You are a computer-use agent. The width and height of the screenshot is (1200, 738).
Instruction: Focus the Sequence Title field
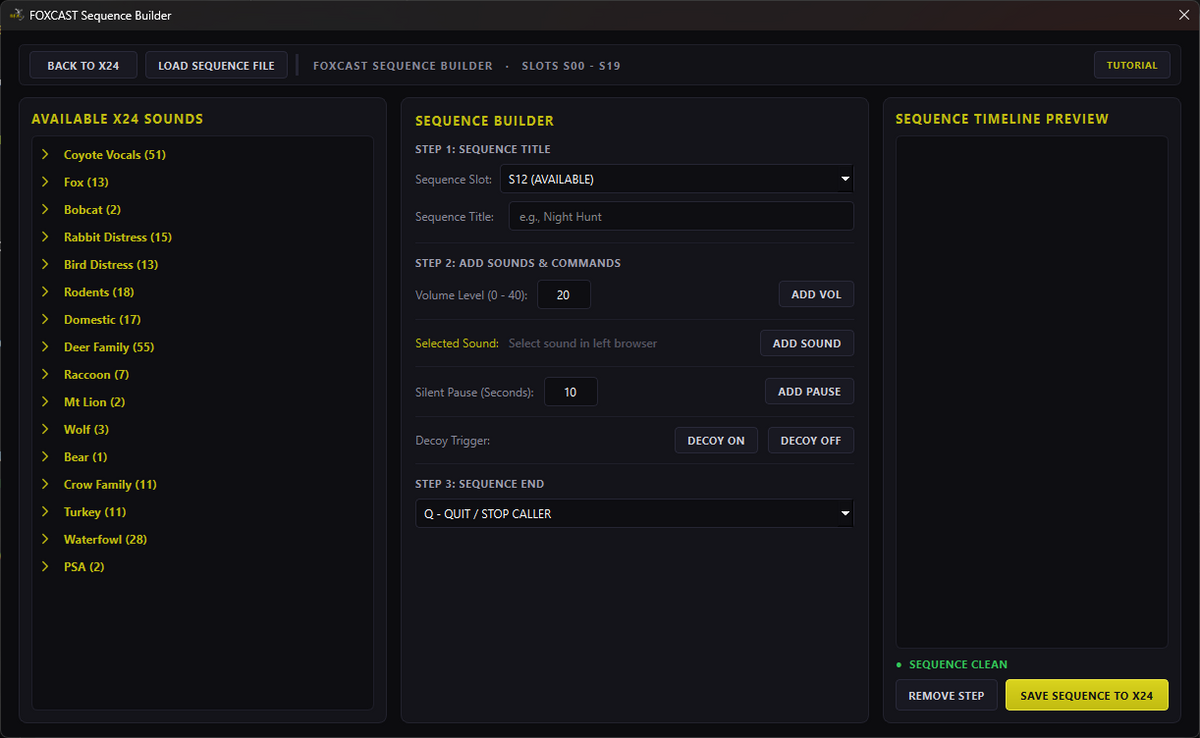(x=681, y=216)
